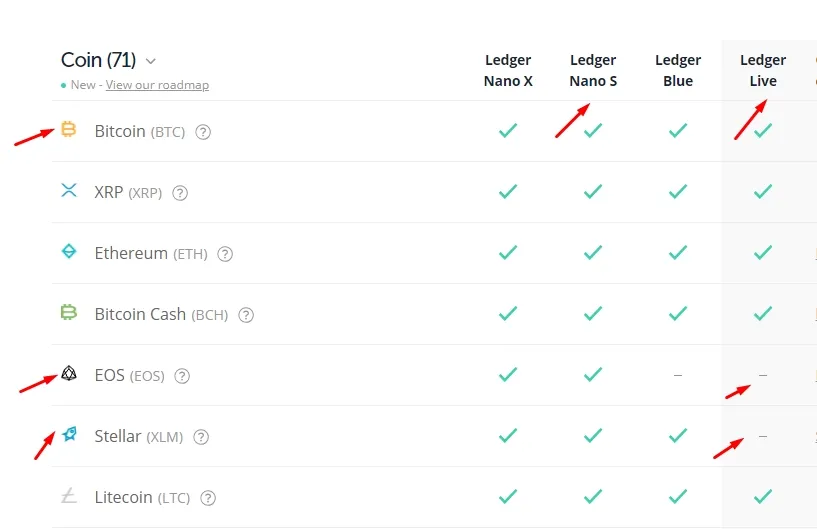Expand the Coin (71) dropdown chevron

[x=151, y=61]
